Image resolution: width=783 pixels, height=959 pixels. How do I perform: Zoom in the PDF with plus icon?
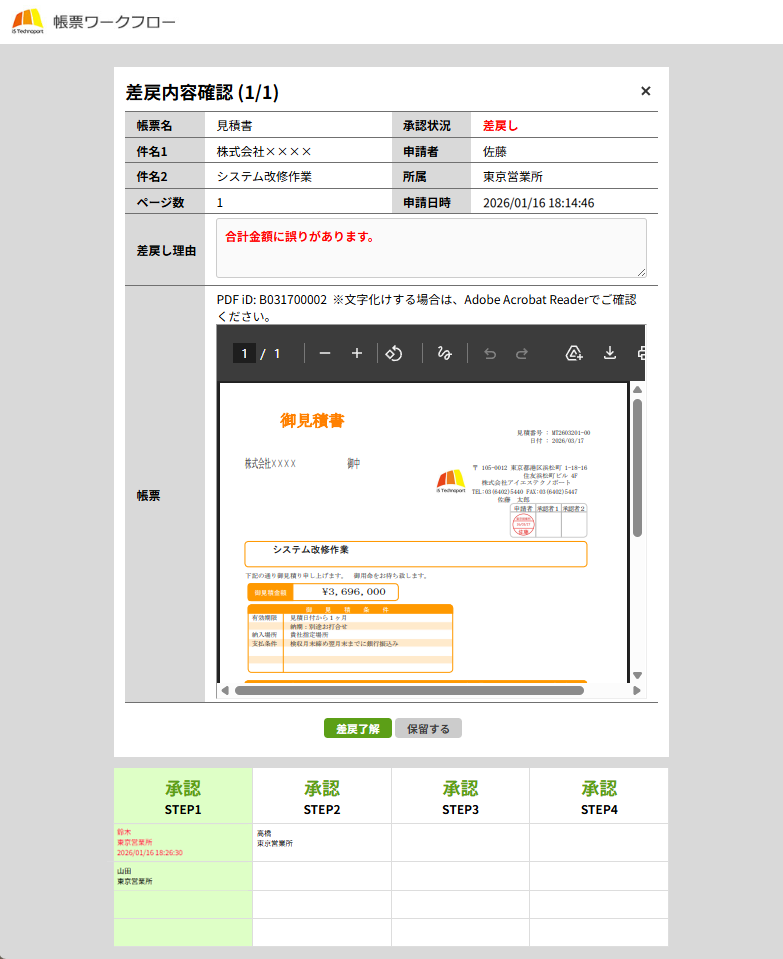point(356,353)
